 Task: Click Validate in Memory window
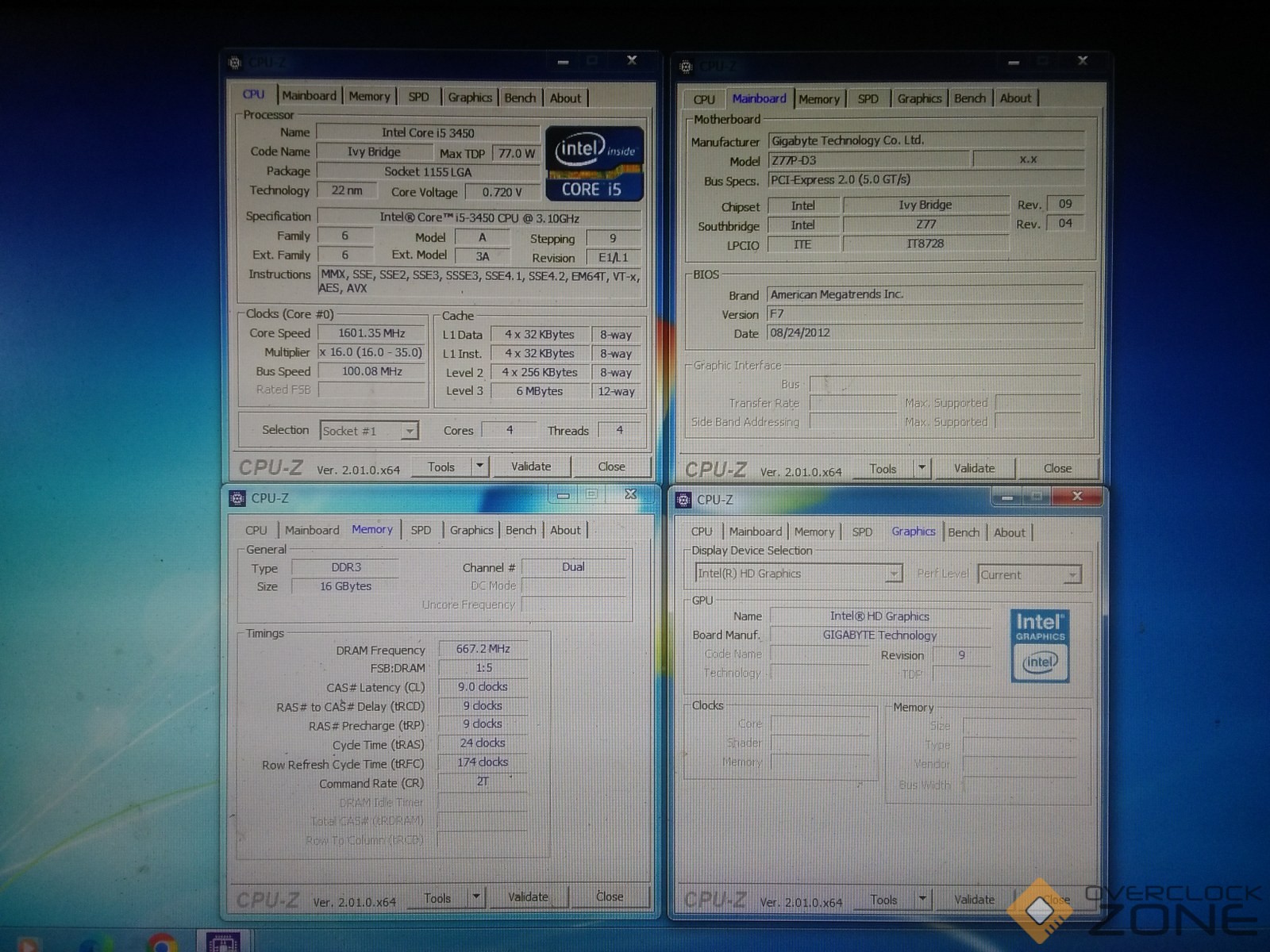pos(528,897)
